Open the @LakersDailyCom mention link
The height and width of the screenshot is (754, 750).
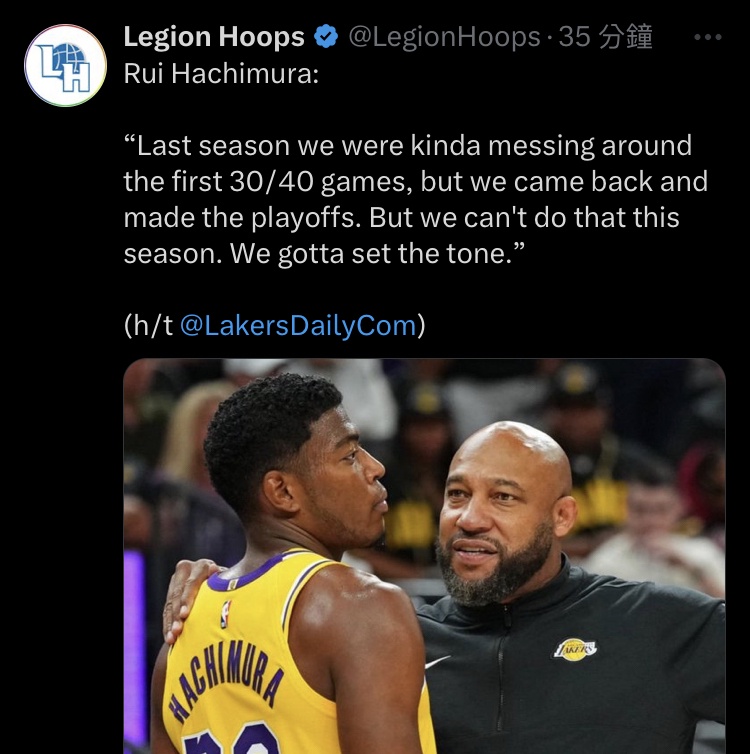click(x=298, y=326)
